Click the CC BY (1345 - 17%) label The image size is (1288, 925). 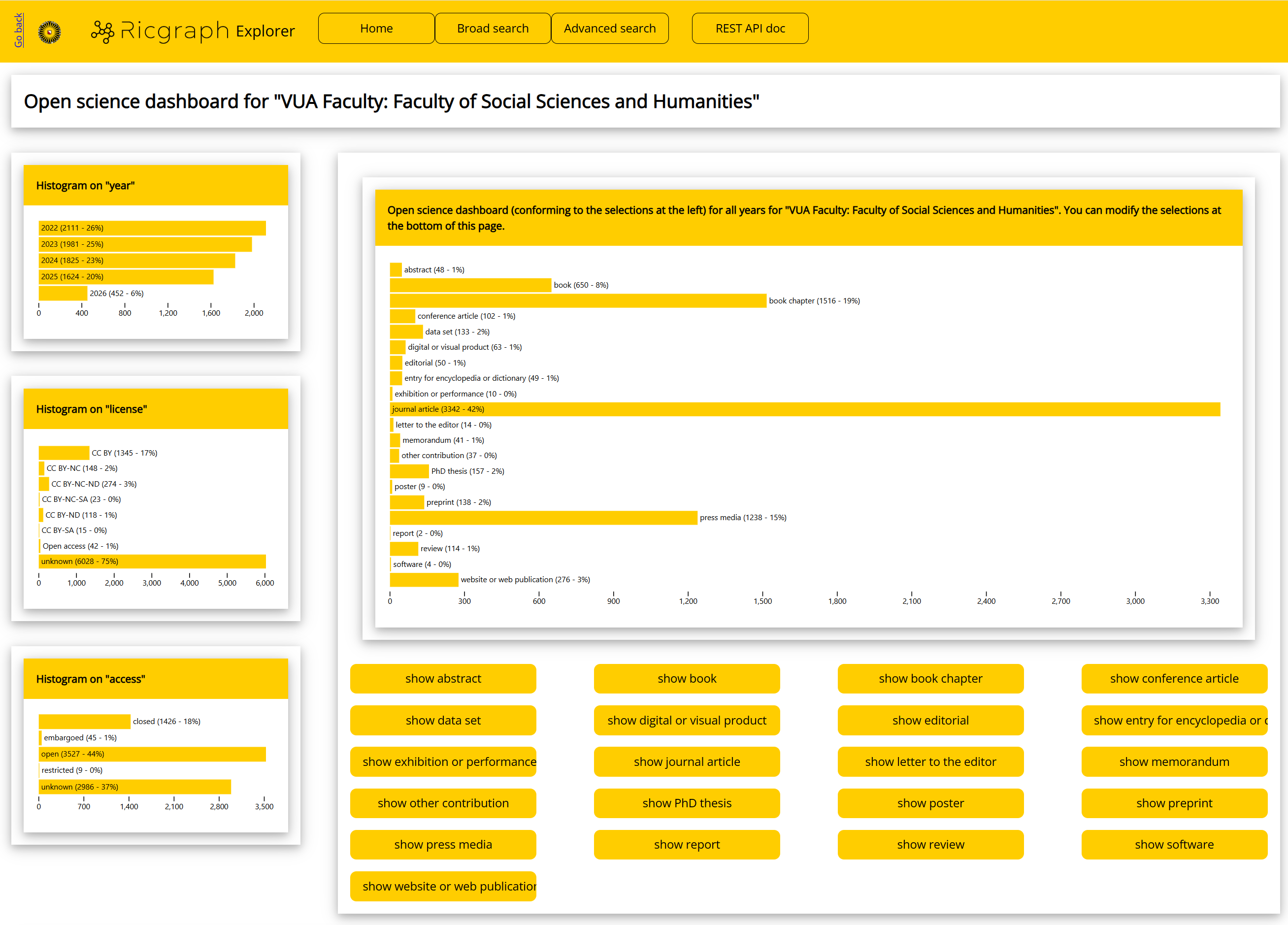coord(125,453)
